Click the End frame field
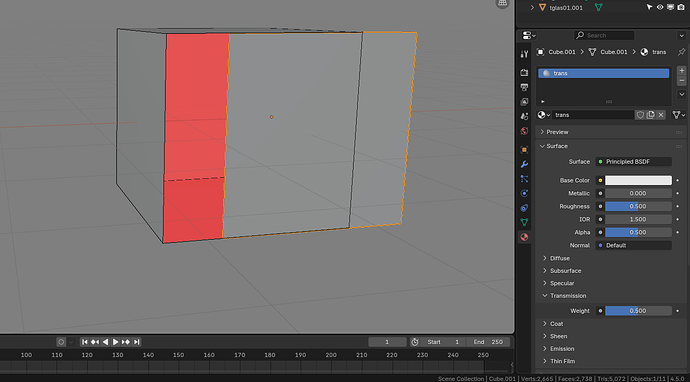The image size is (690, 382). tap(488, 342)
